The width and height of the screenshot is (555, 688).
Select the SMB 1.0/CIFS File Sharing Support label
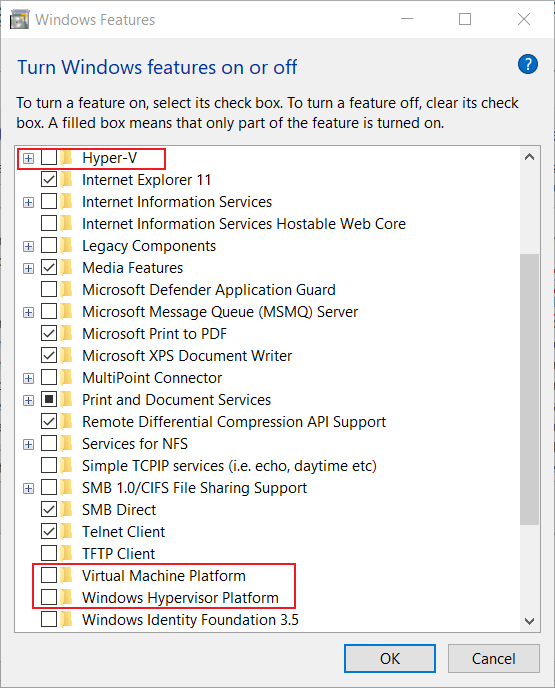(194, 488)
